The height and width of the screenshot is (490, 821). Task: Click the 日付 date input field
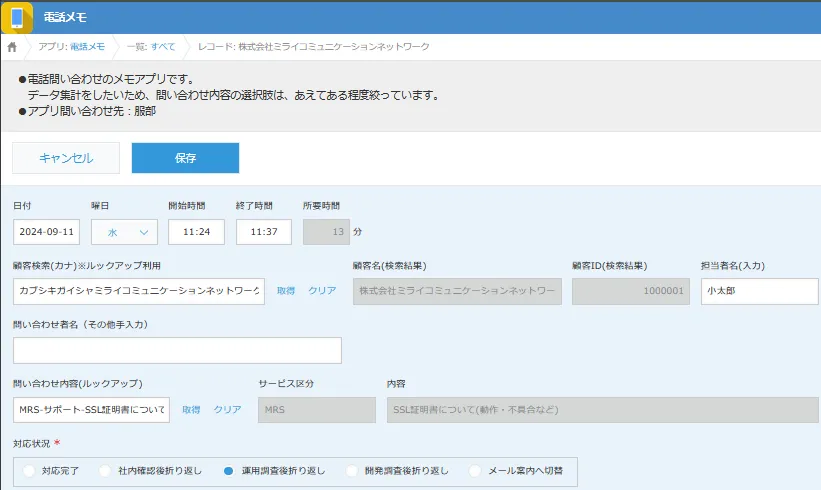tap(46, 232)
